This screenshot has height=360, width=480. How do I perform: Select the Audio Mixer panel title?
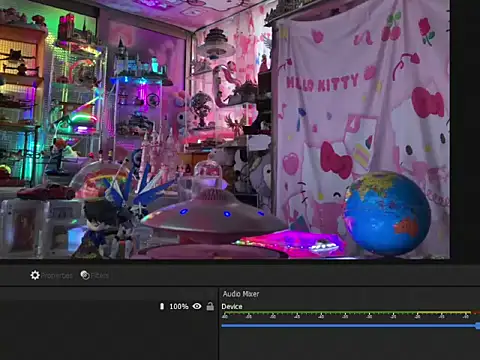[x=241, y=294]
